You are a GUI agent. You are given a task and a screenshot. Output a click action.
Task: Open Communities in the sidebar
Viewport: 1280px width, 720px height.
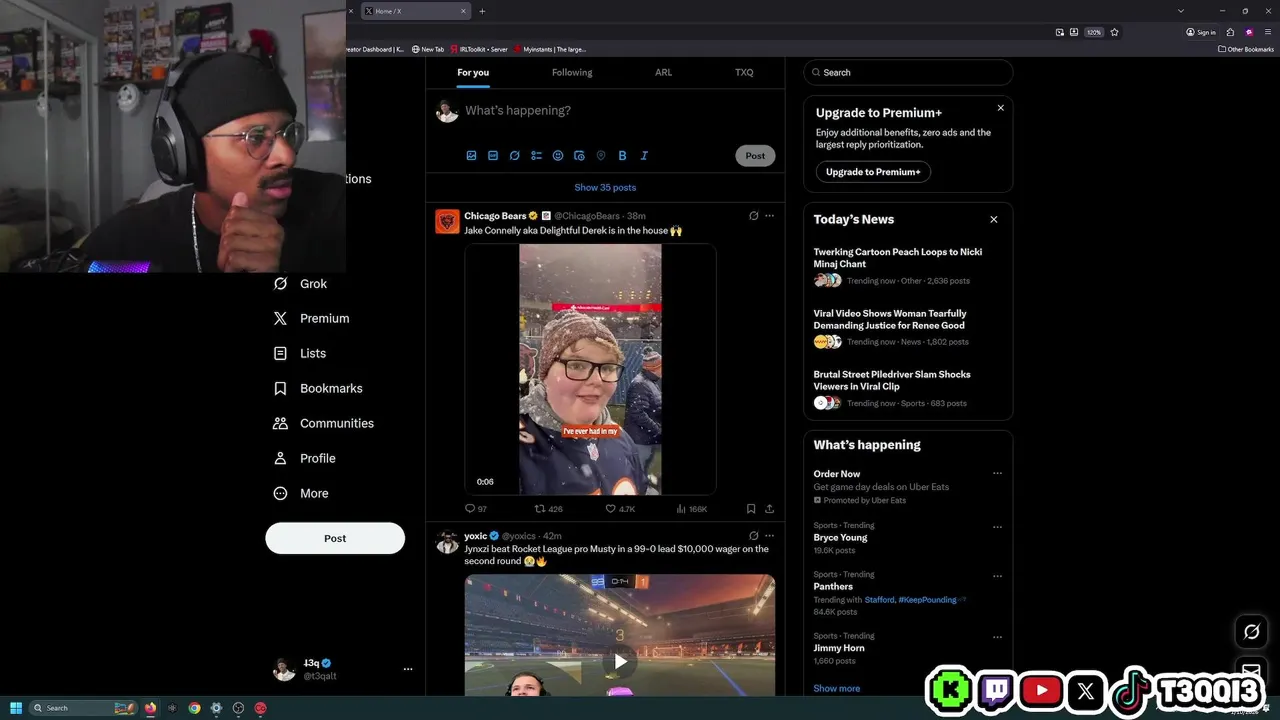323,424
